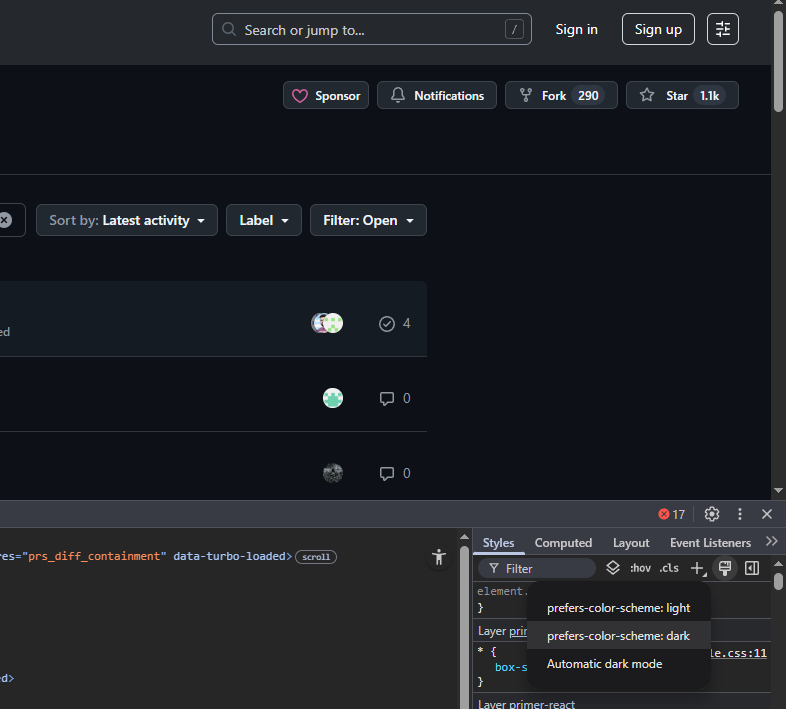Image resolution: width=786 pixels, height=709 pixels.
Task: Switch to the Styles tab
Action: [x=498, y=543]
